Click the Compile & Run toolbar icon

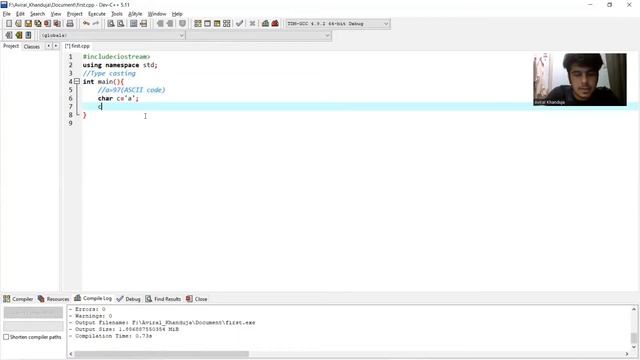217,24
